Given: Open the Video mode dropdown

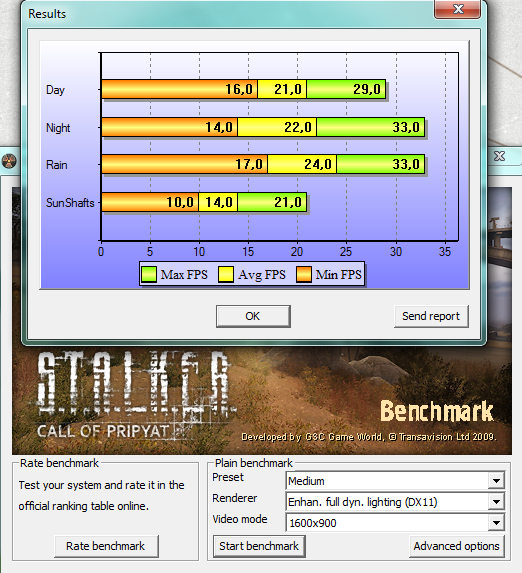Looking at the screenshot, I should (x=496, y=523).
